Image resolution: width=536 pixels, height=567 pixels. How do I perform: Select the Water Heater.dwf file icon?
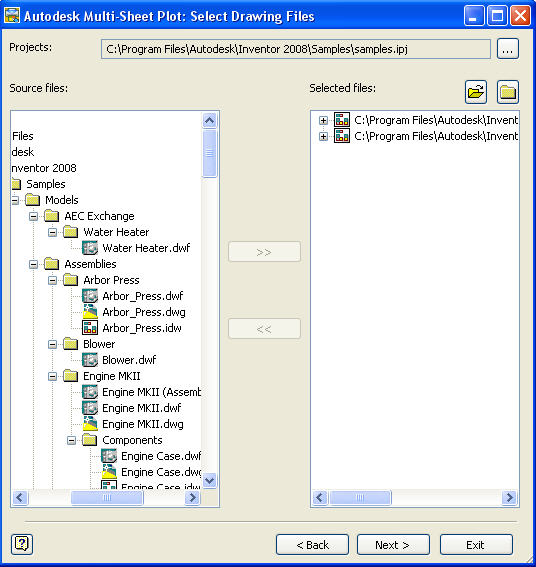tap(90, 248)
